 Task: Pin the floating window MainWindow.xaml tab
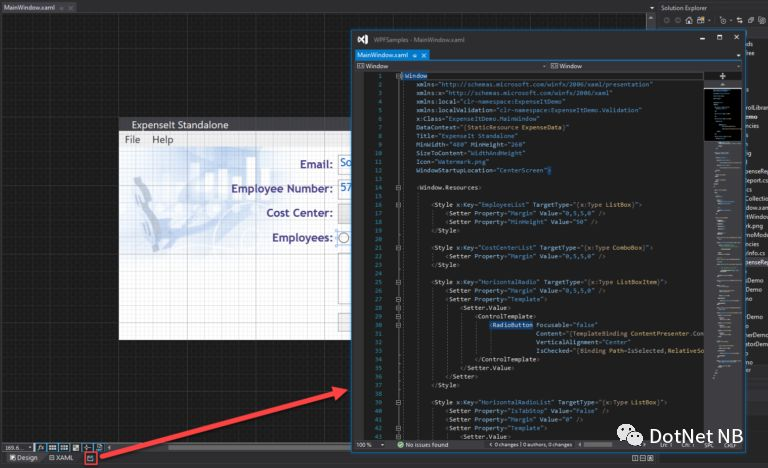415,55
